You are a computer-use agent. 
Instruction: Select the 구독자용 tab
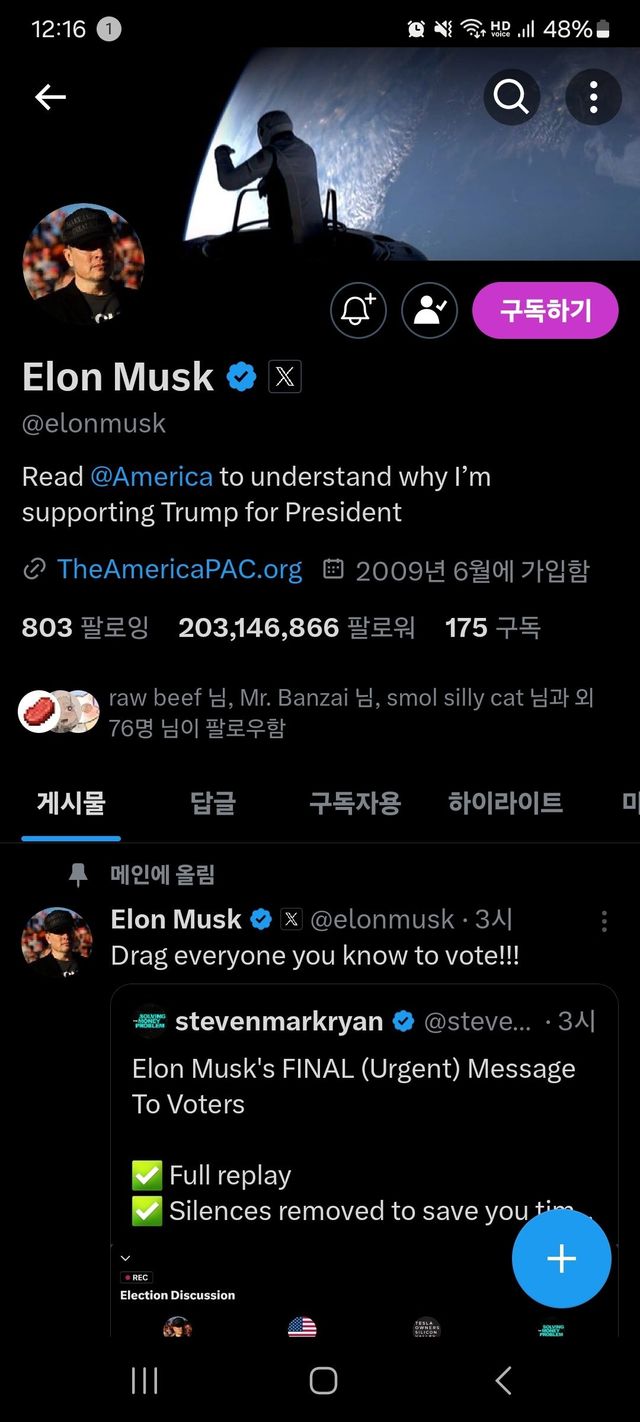click(356, 802)
